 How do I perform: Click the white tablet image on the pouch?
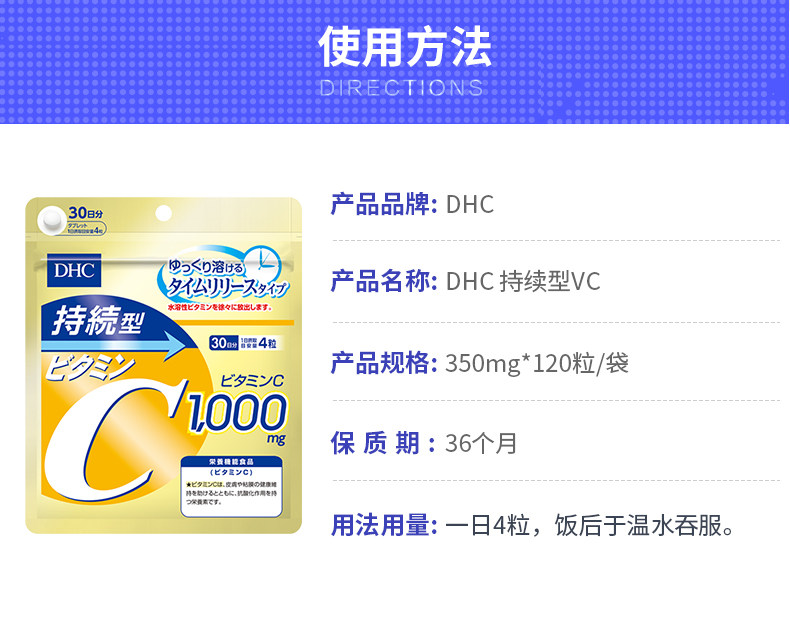coord(51,220)
